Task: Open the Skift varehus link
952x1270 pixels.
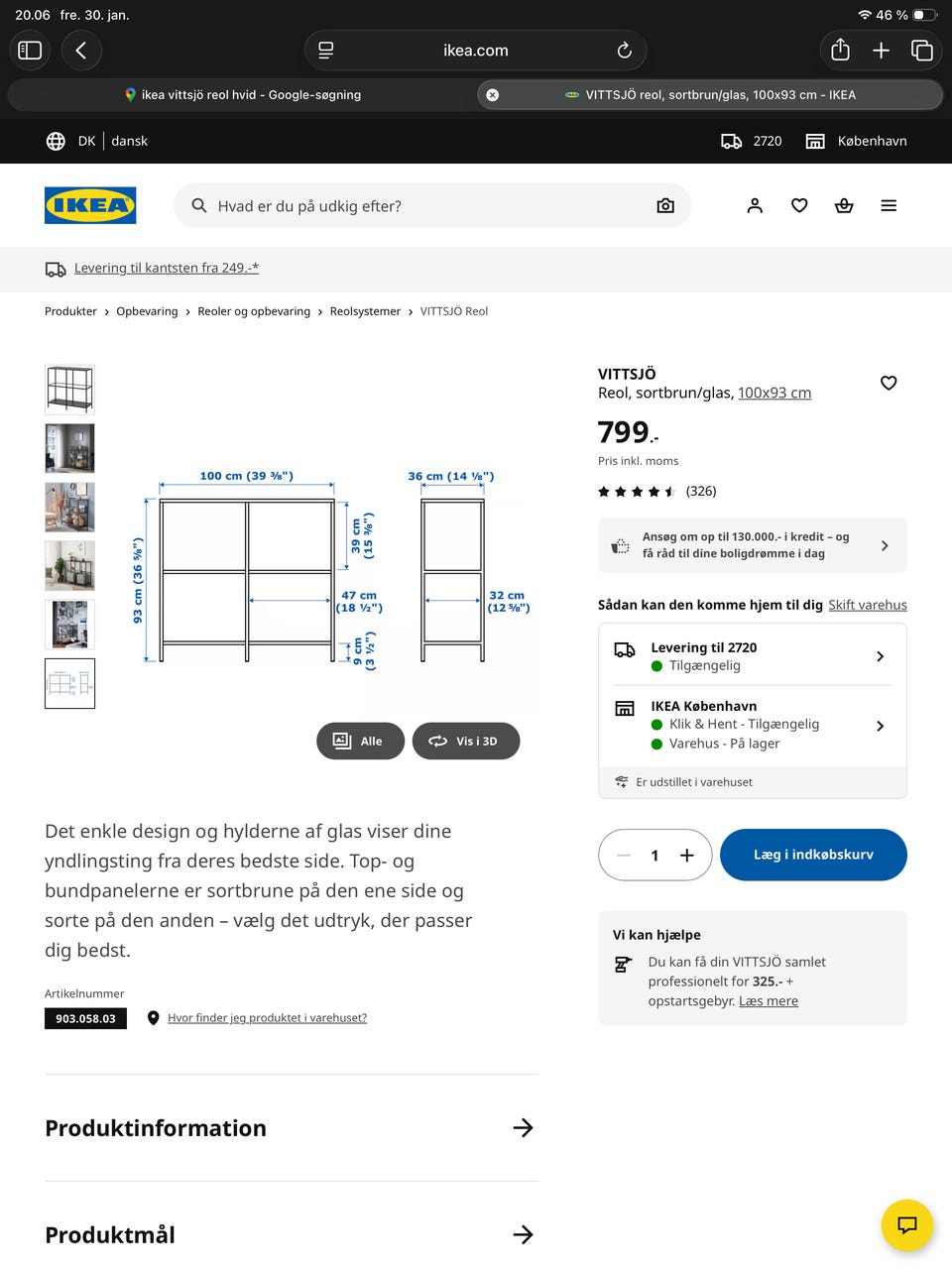Action: 868,605
